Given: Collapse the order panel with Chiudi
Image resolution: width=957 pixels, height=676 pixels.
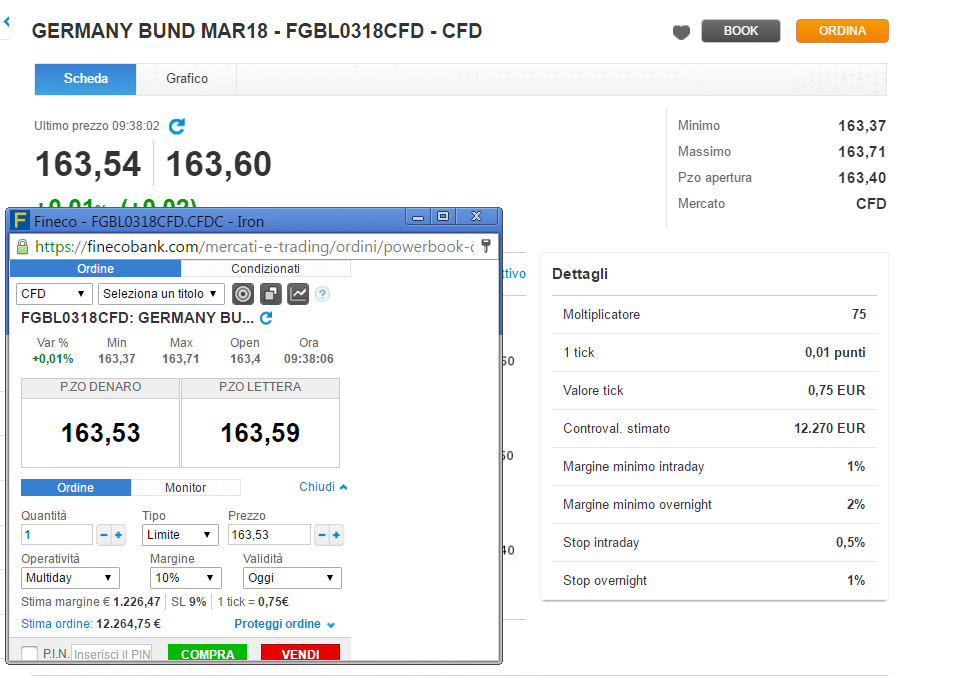Looking at the screenshot, I should (323, 487).
